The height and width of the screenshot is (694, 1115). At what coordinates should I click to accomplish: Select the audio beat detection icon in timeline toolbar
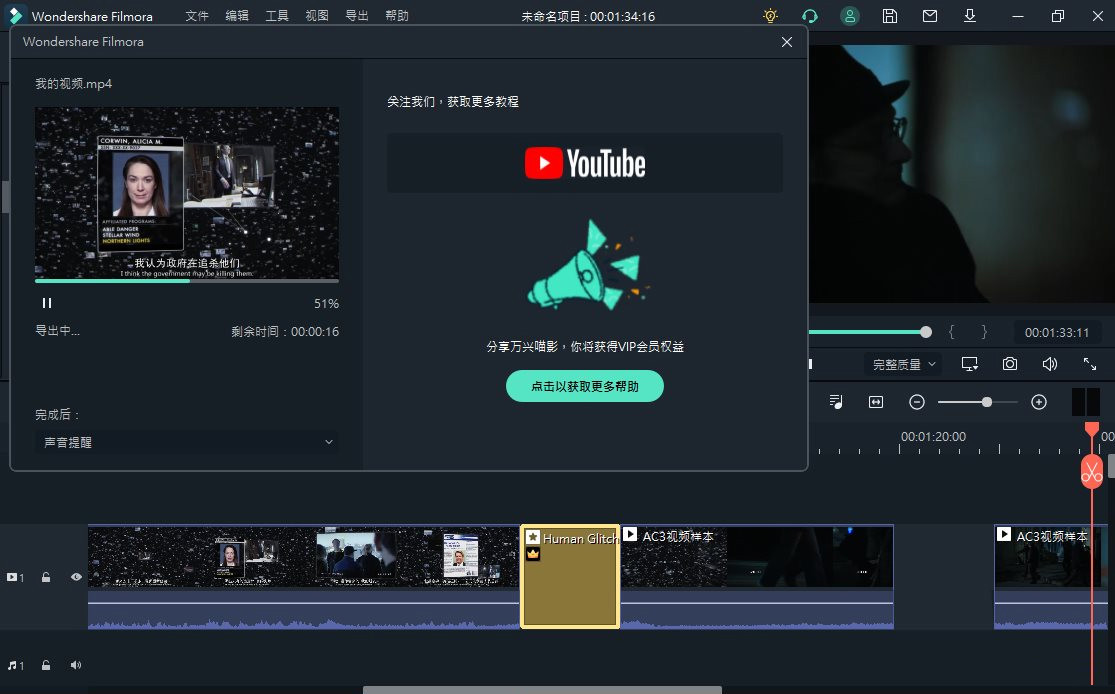(836, 401)
